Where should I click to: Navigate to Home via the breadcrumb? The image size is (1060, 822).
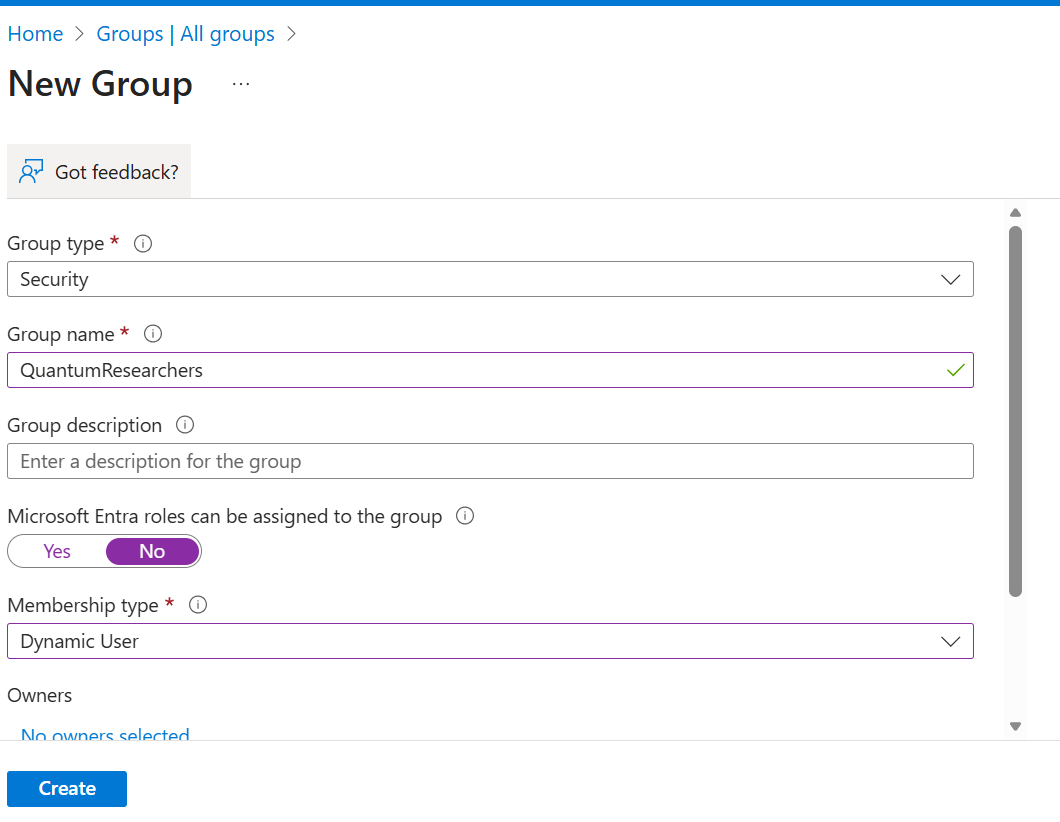(35, 33)
